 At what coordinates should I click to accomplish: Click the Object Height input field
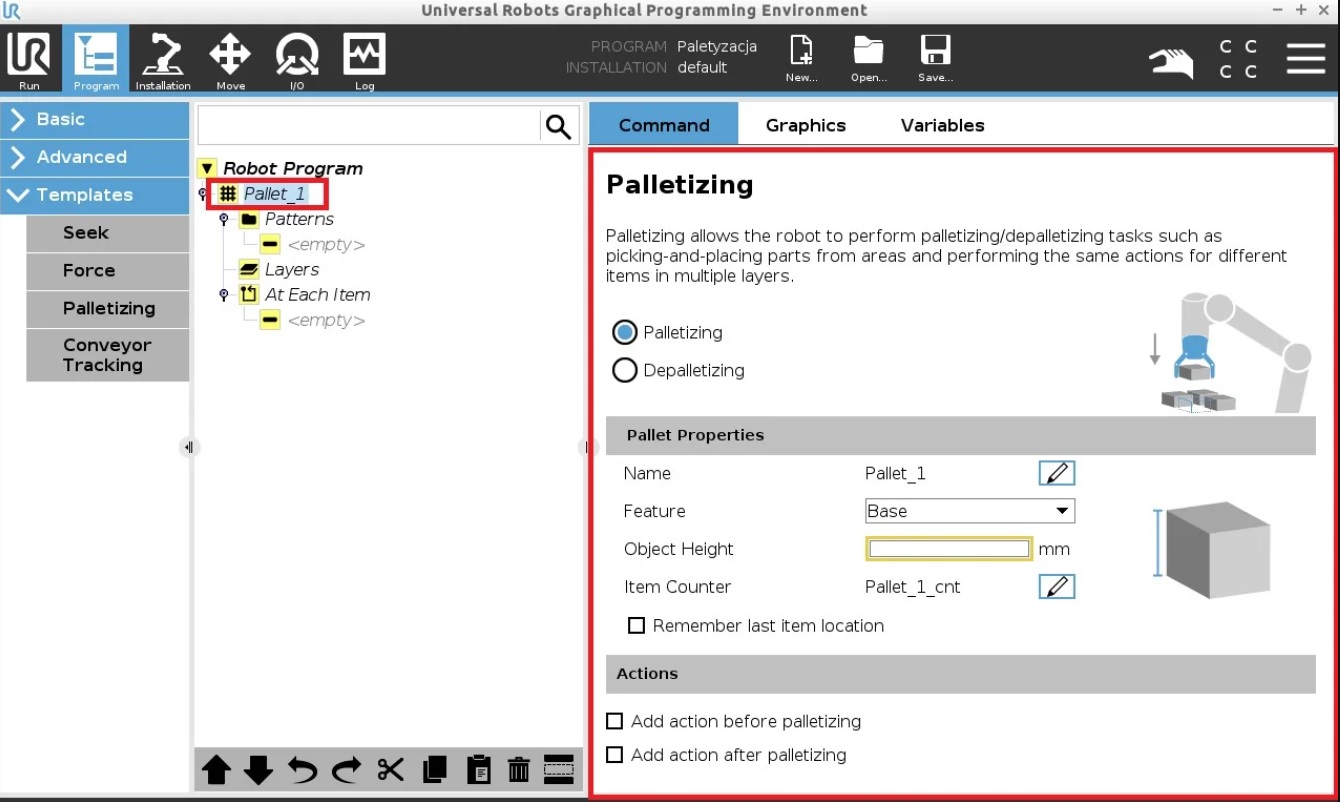[x=949, y=549]
